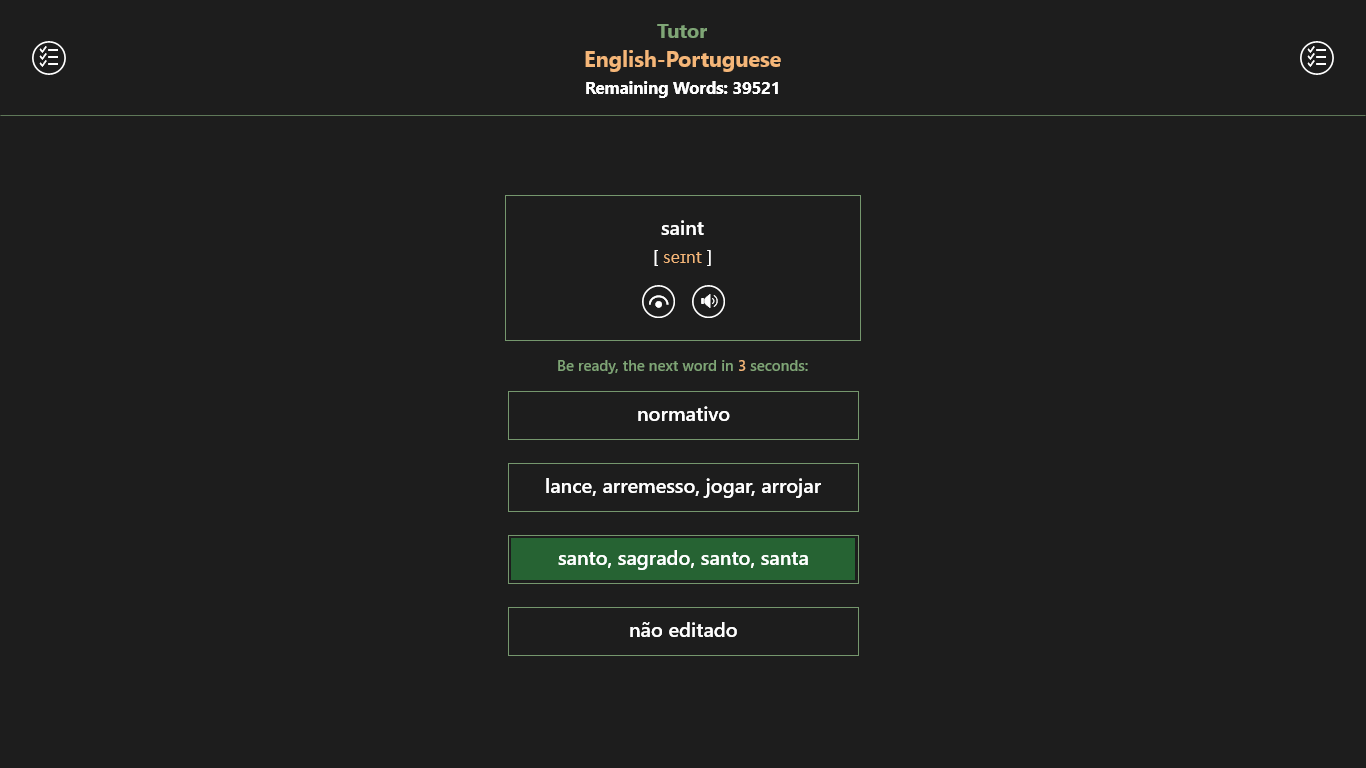Play pronunciation with the speaker icon
This screenshot has height=768, width=1366.
click(x=708, y=301)
